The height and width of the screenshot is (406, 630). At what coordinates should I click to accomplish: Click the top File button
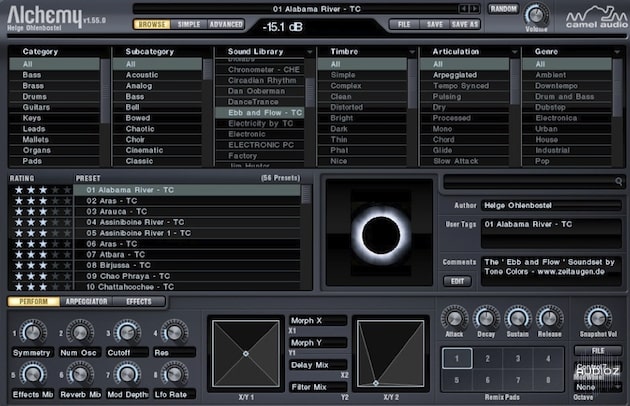(404, 24)
